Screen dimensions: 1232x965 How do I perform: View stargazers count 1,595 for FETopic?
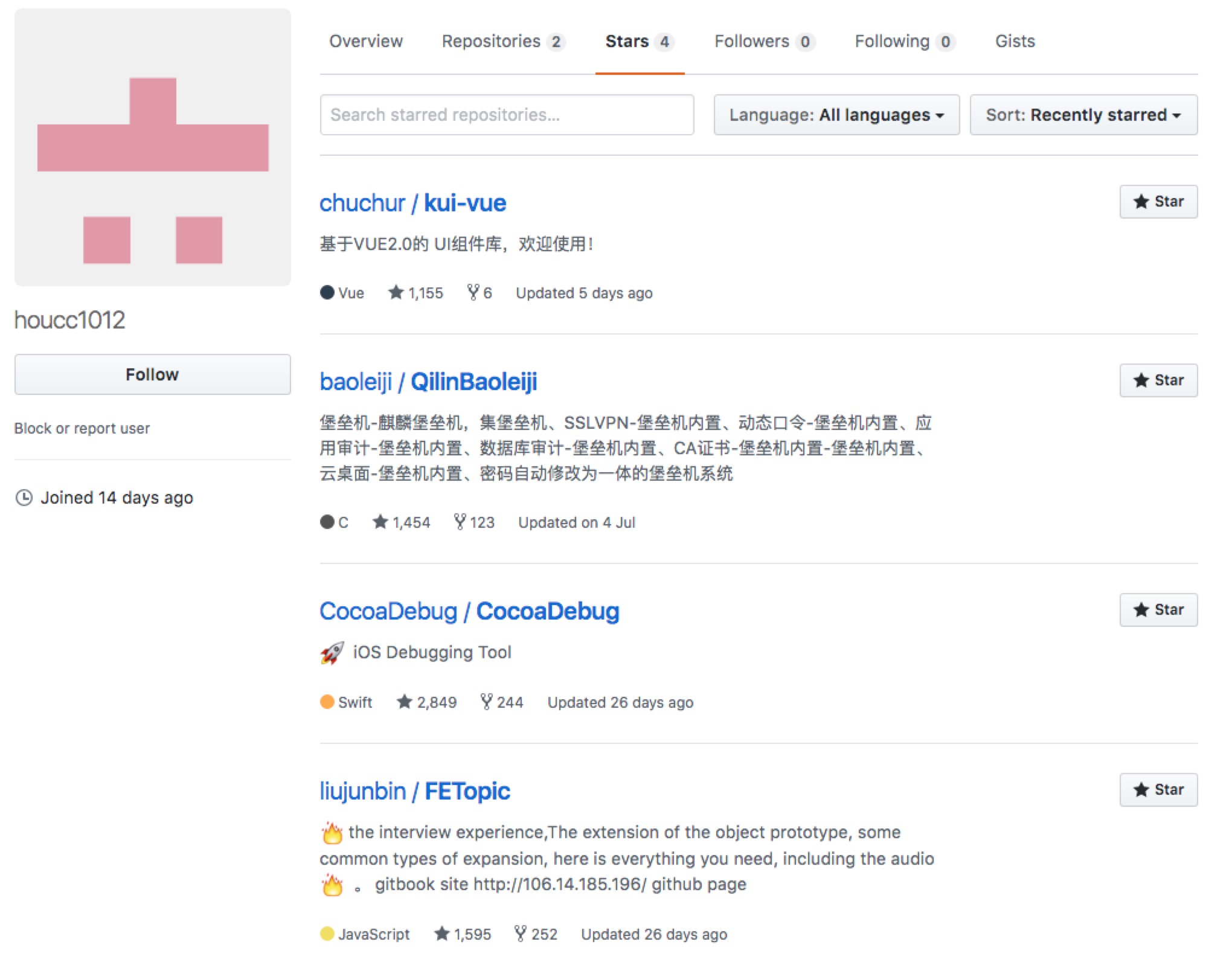tap(463, 934)
